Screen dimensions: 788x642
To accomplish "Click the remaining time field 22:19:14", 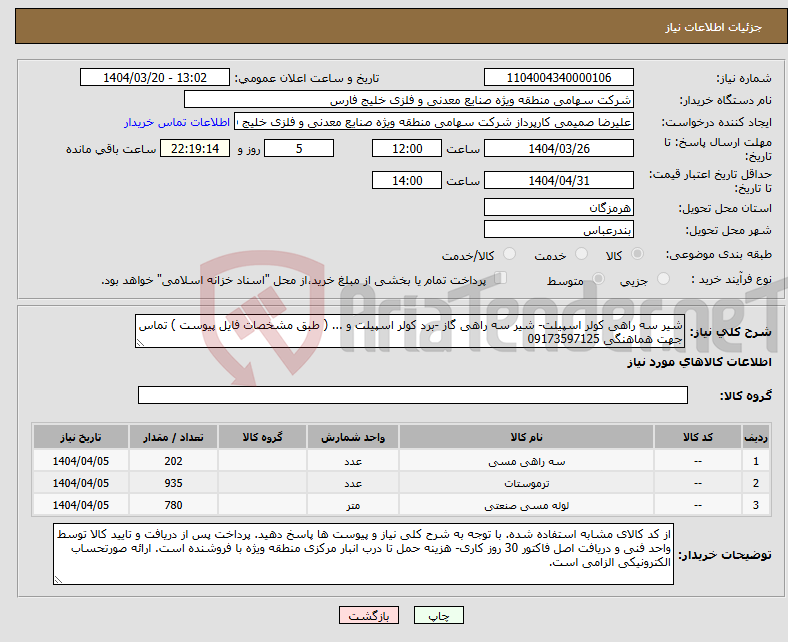I will tap(195, 148).
